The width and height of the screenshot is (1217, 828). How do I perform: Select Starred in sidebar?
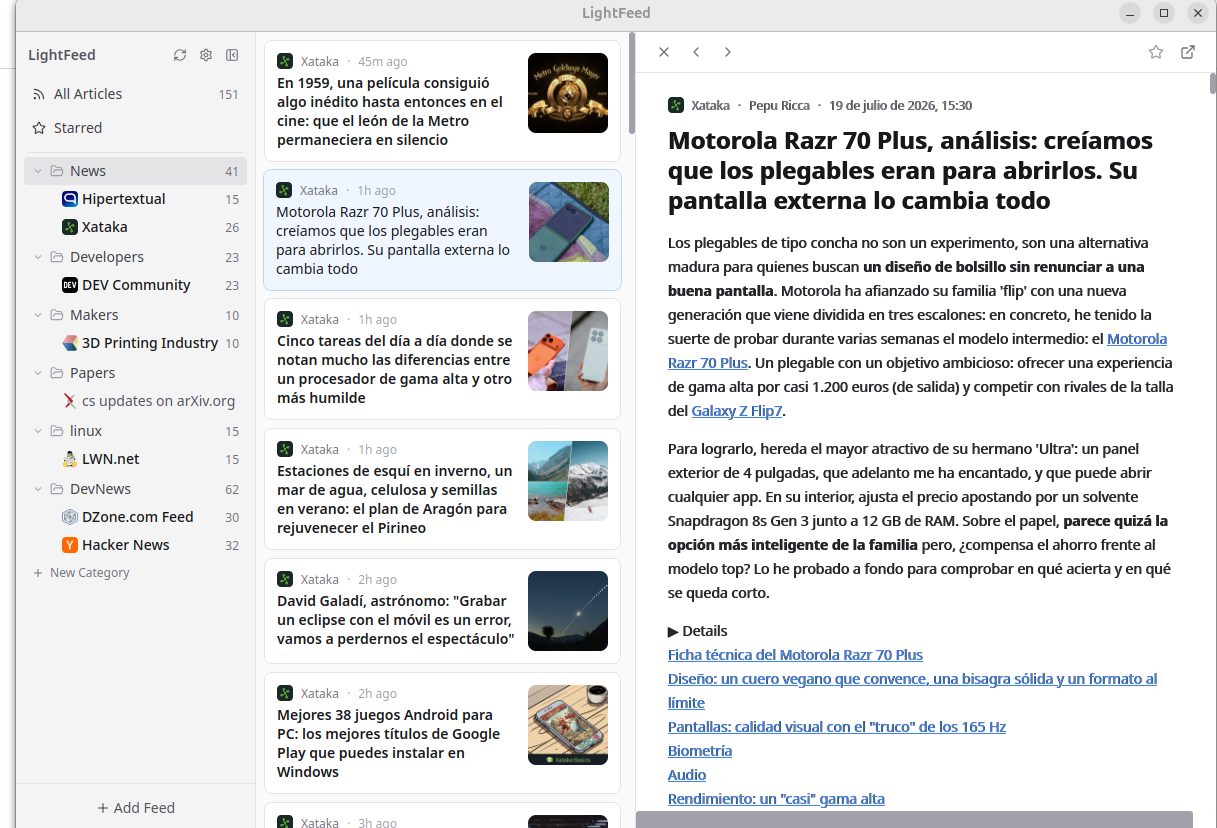(x=135, y=128)
